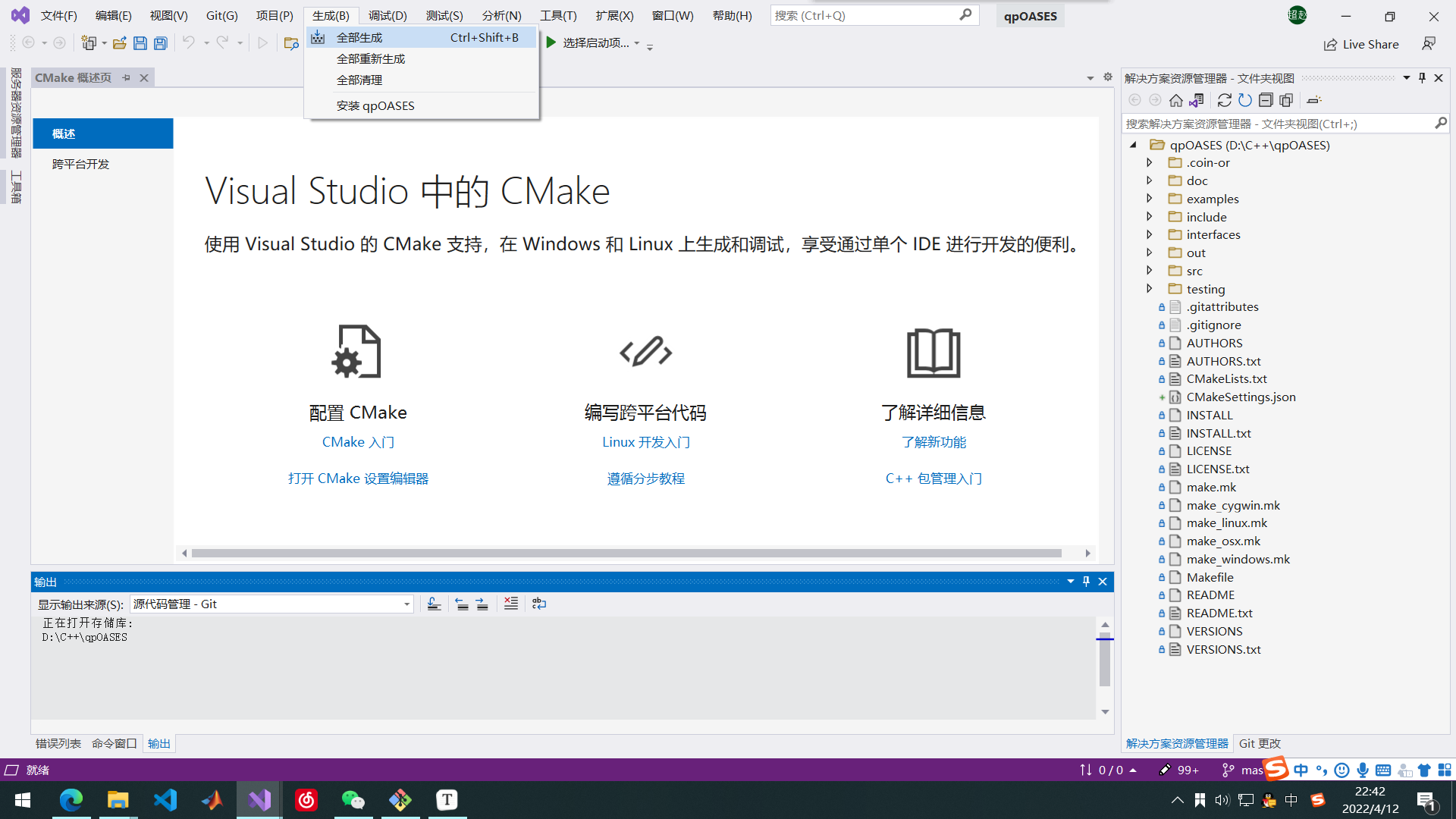Open the CMake 入门 link
The height and width of the screenshot is (819, 1456).
pyautogui.click(x=358, y=442)
